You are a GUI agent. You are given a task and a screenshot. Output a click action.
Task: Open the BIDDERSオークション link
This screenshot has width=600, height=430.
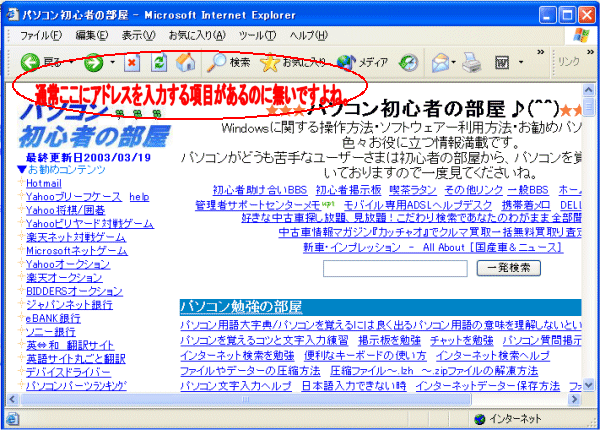74,291
